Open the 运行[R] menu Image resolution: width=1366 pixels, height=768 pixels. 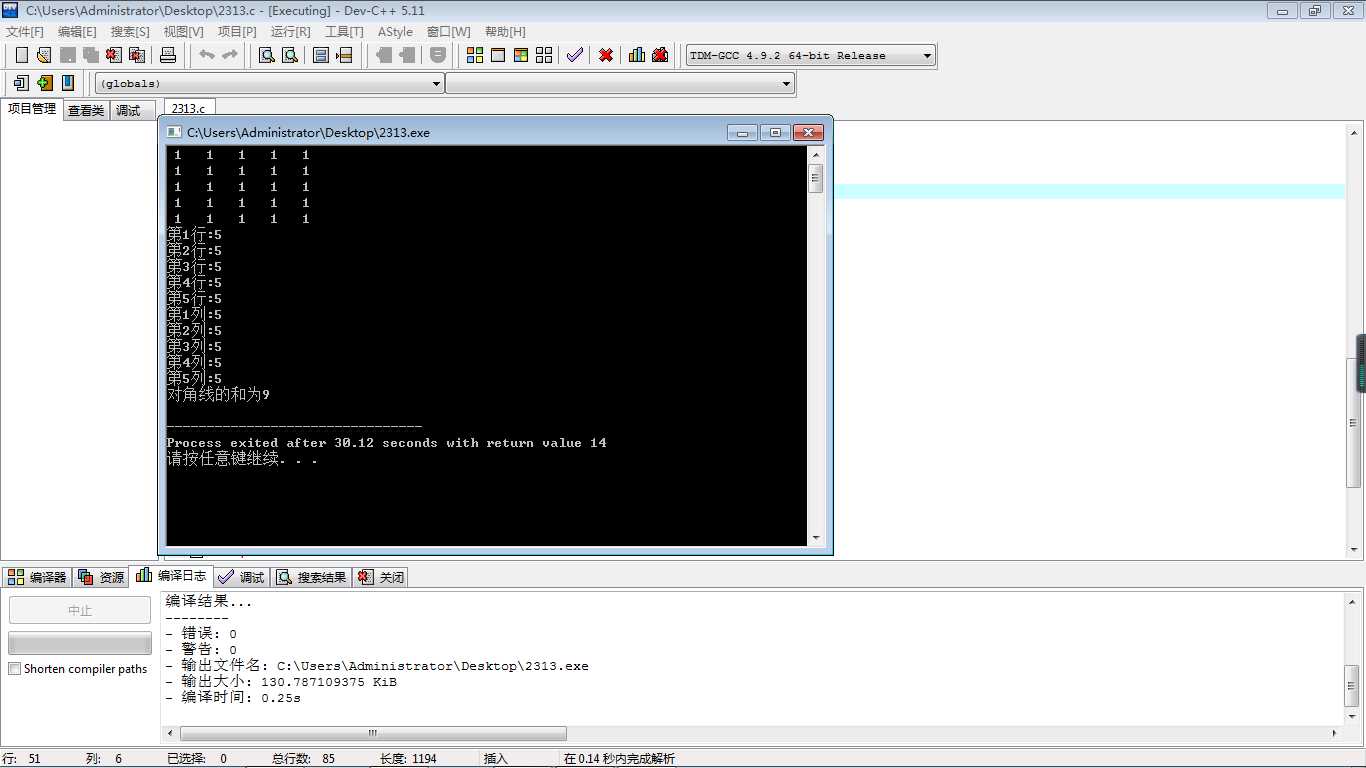click(x=291, y=31)
